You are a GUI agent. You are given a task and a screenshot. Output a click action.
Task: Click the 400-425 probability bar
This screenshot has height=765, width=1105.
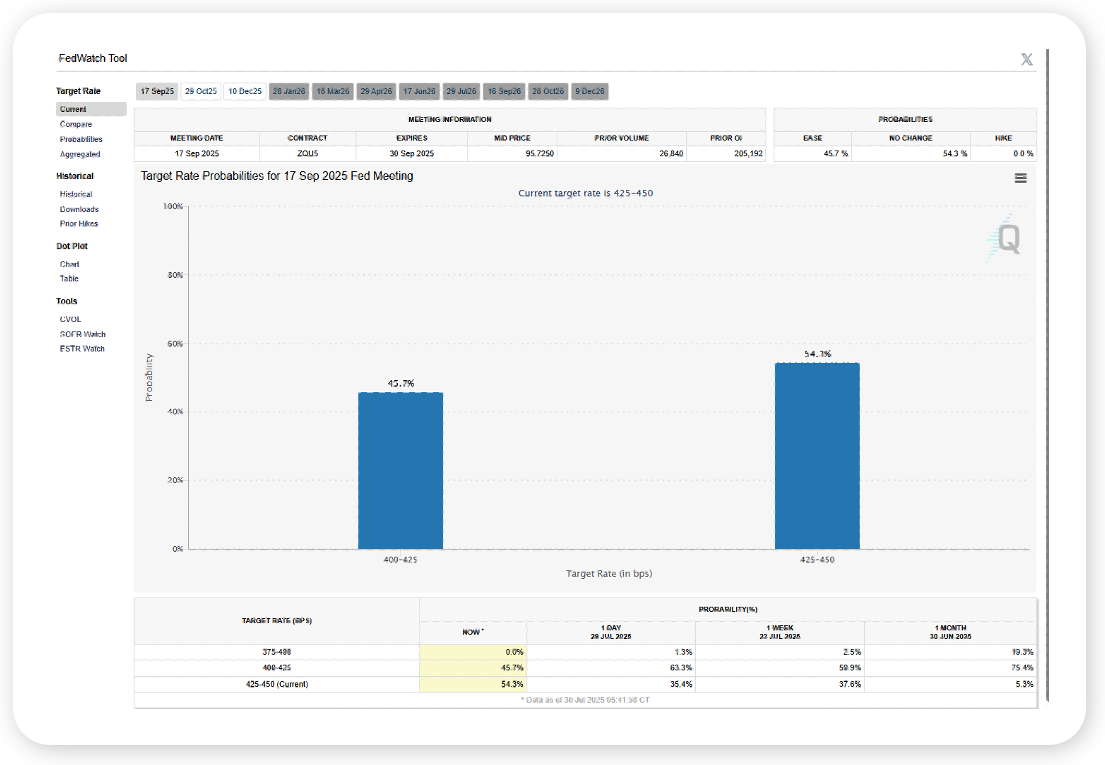400,471
